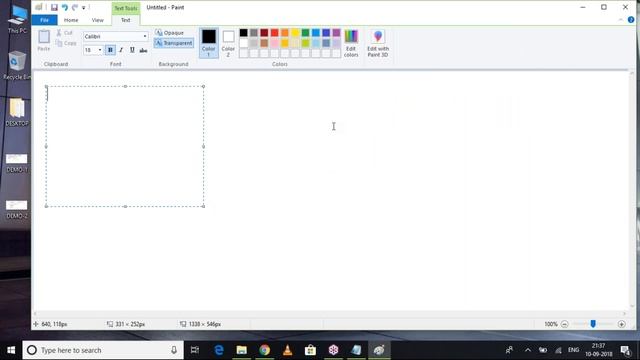Pick the pink palette swatch
This screenshot has width=640, height=360.
coord(275,43)
